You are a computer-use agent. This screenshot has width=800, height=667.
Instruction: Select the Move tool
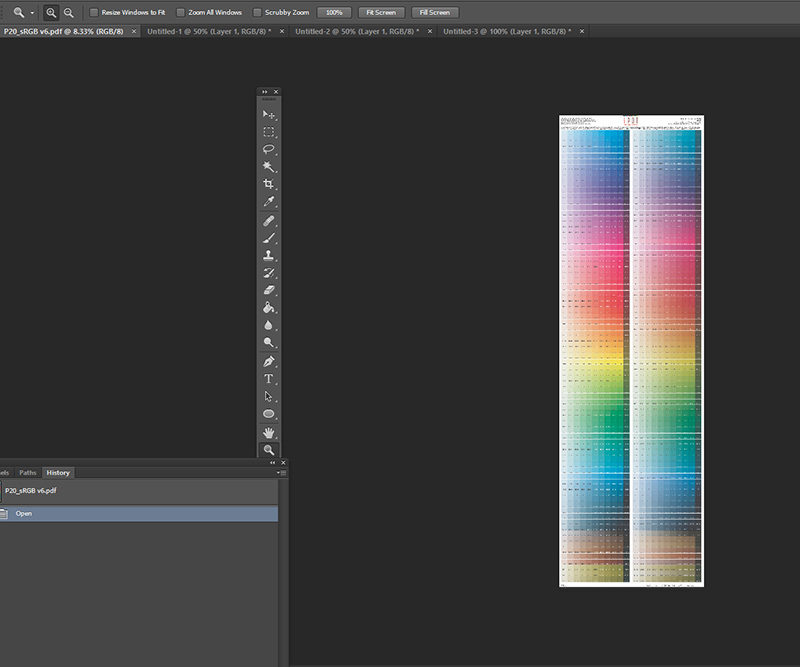(269, 115)
